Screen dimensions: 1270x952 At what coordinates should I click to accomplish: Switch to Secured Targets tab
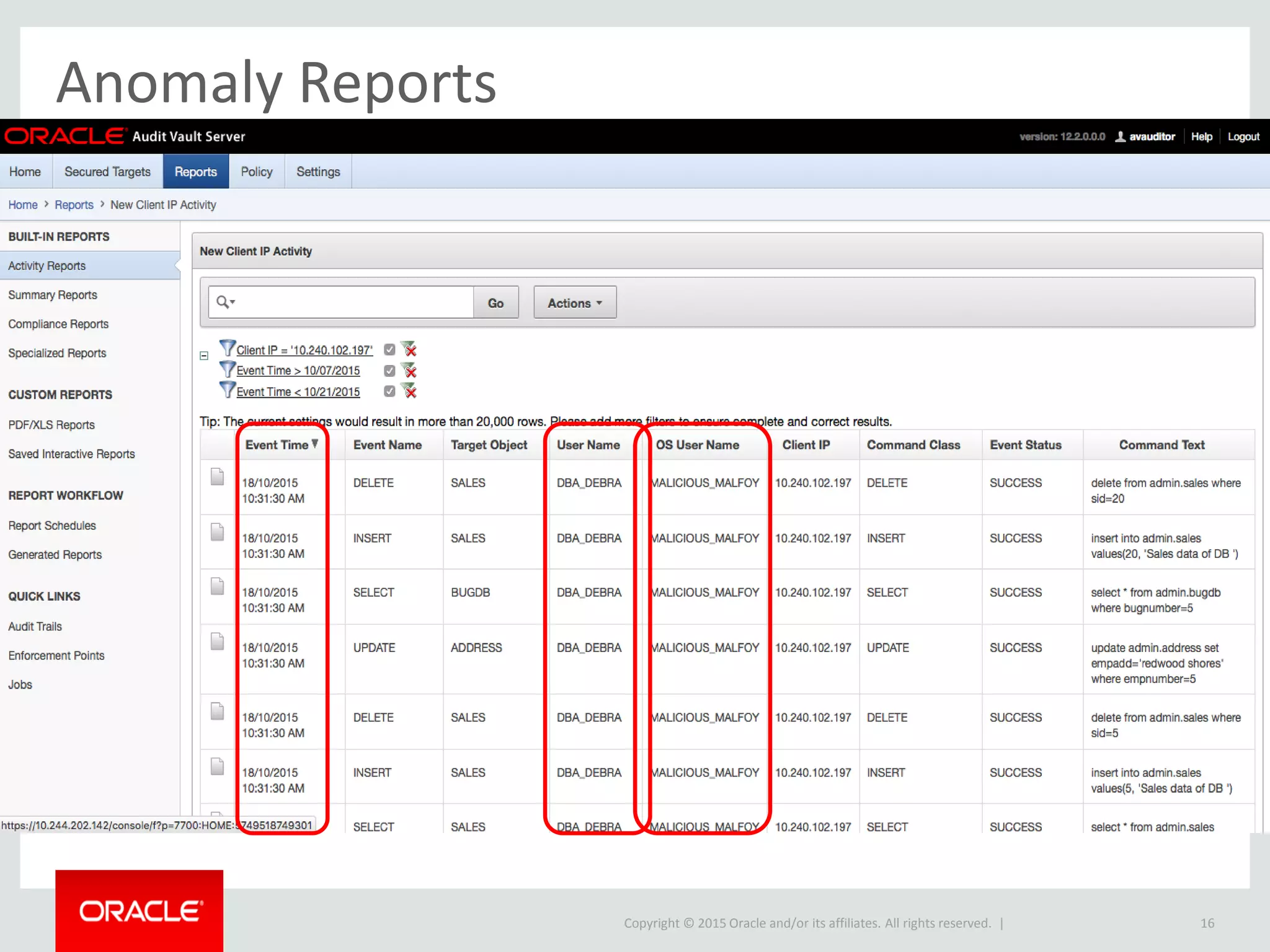108,172
